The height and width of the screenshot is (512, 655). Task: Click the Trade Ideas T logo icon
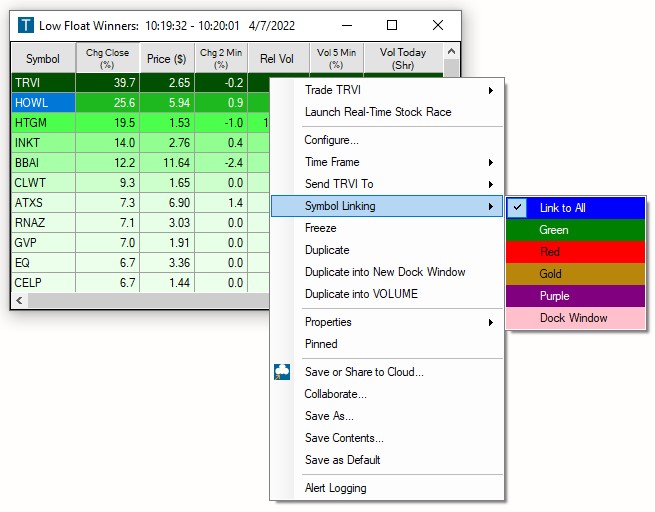[x=25, y=25]
